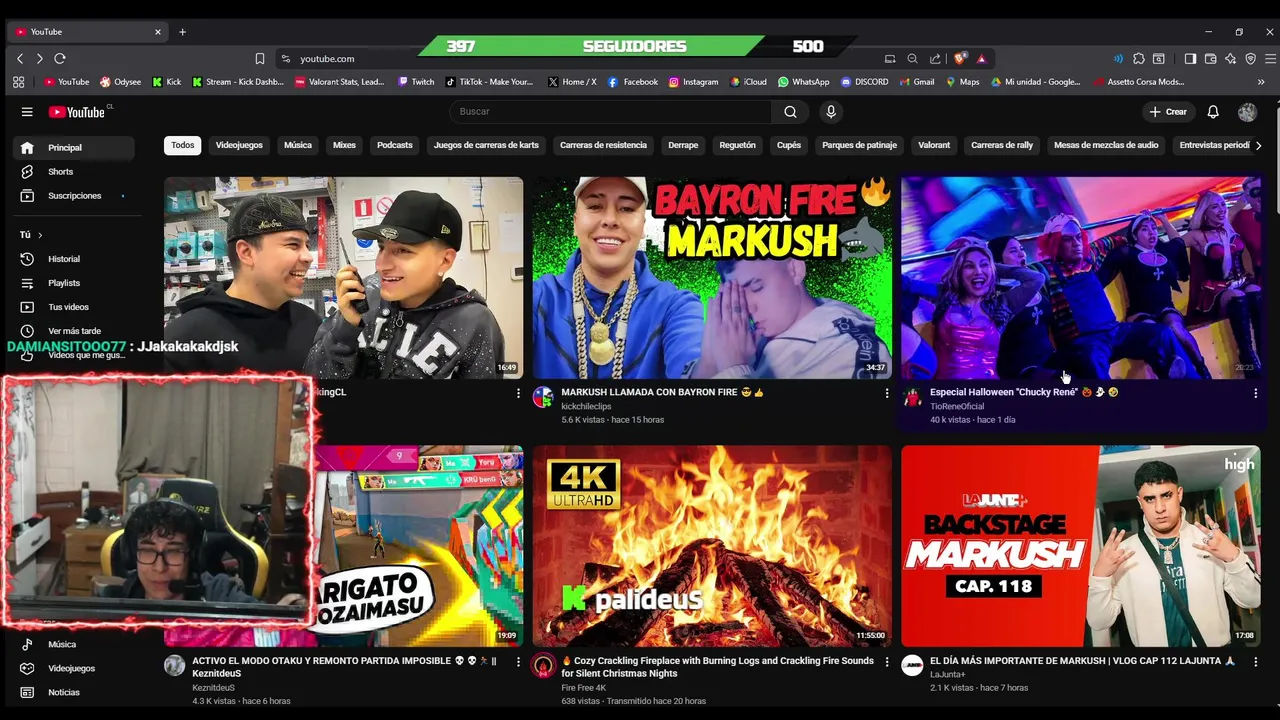
Task: Select the Videojuegos filter chip
Action: [x=239, y=145]
